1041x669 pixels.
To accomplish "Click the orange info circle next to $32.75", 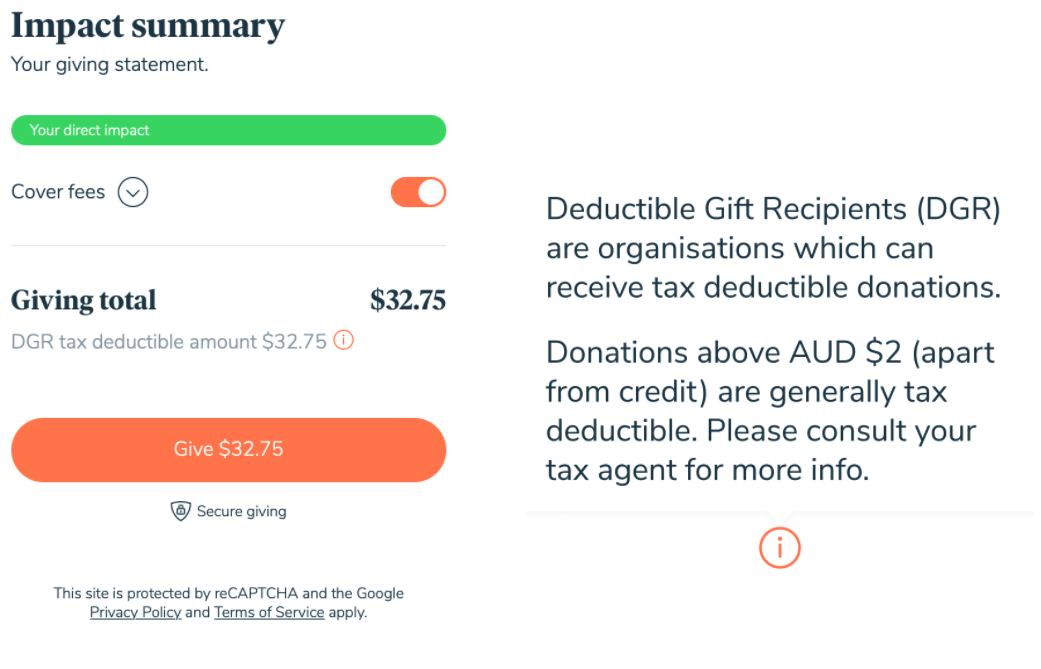I will point(343,340).
